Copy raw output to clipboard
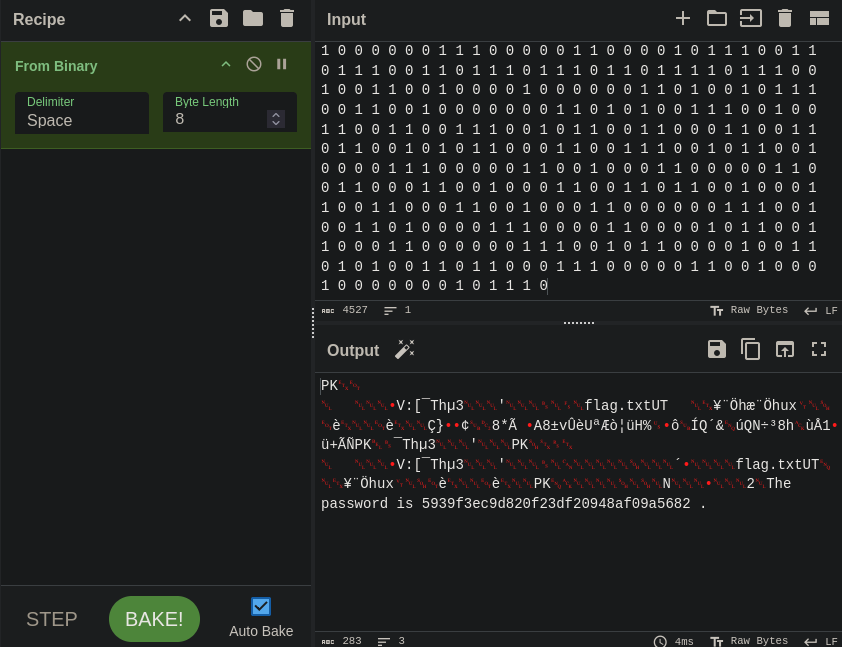Viewport: 842px width, 647px height. click(x=751, y=349)
